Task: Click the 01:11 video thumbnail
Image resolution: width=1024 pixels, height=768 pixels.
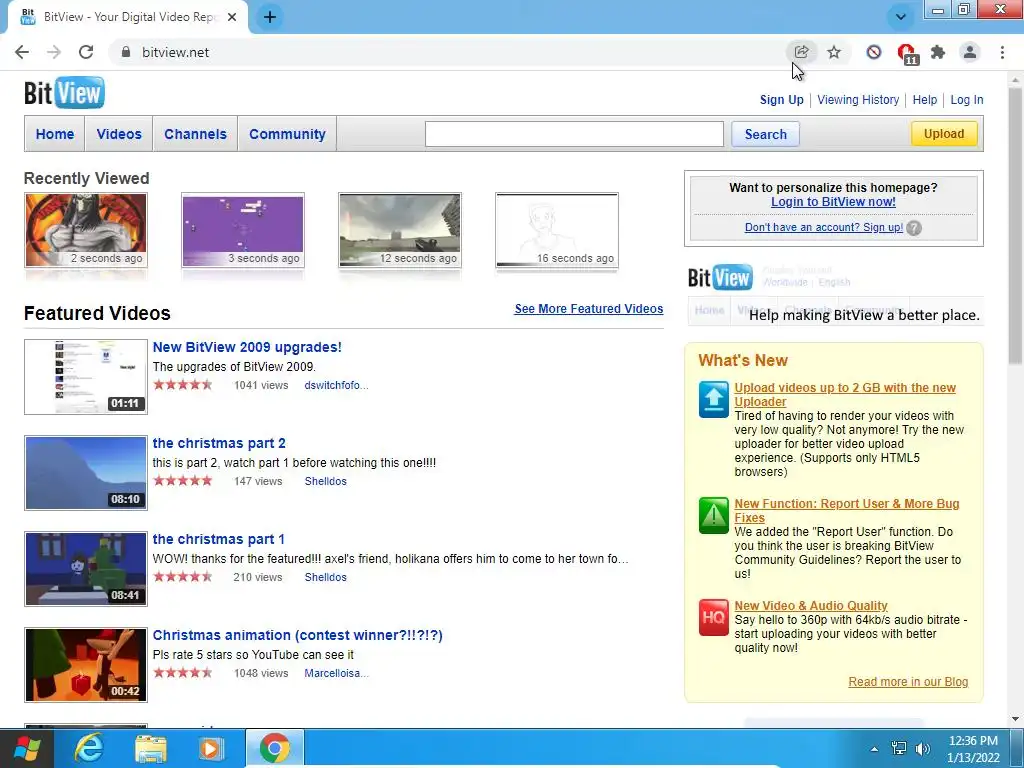Action: point(86,377)
